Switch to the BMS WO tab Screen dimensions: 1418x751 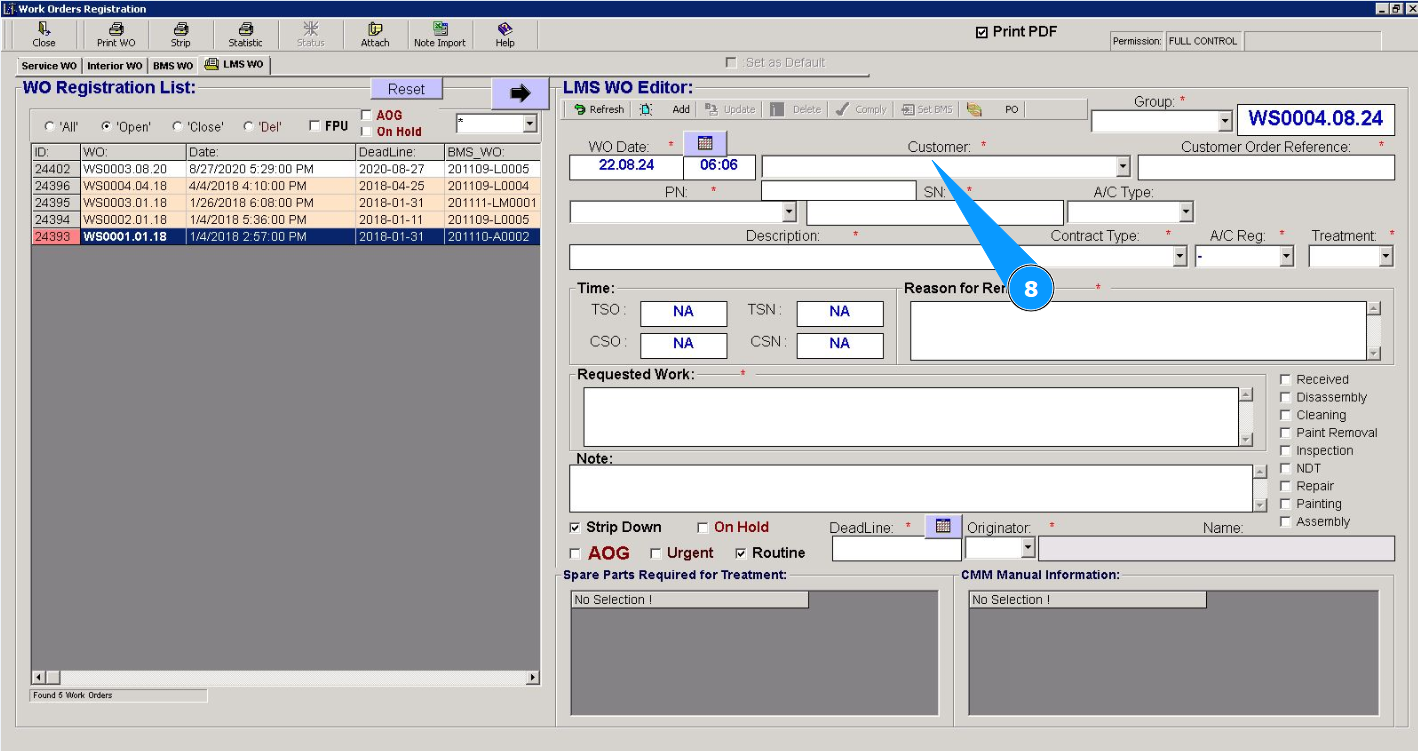click(x=173, y=66)
